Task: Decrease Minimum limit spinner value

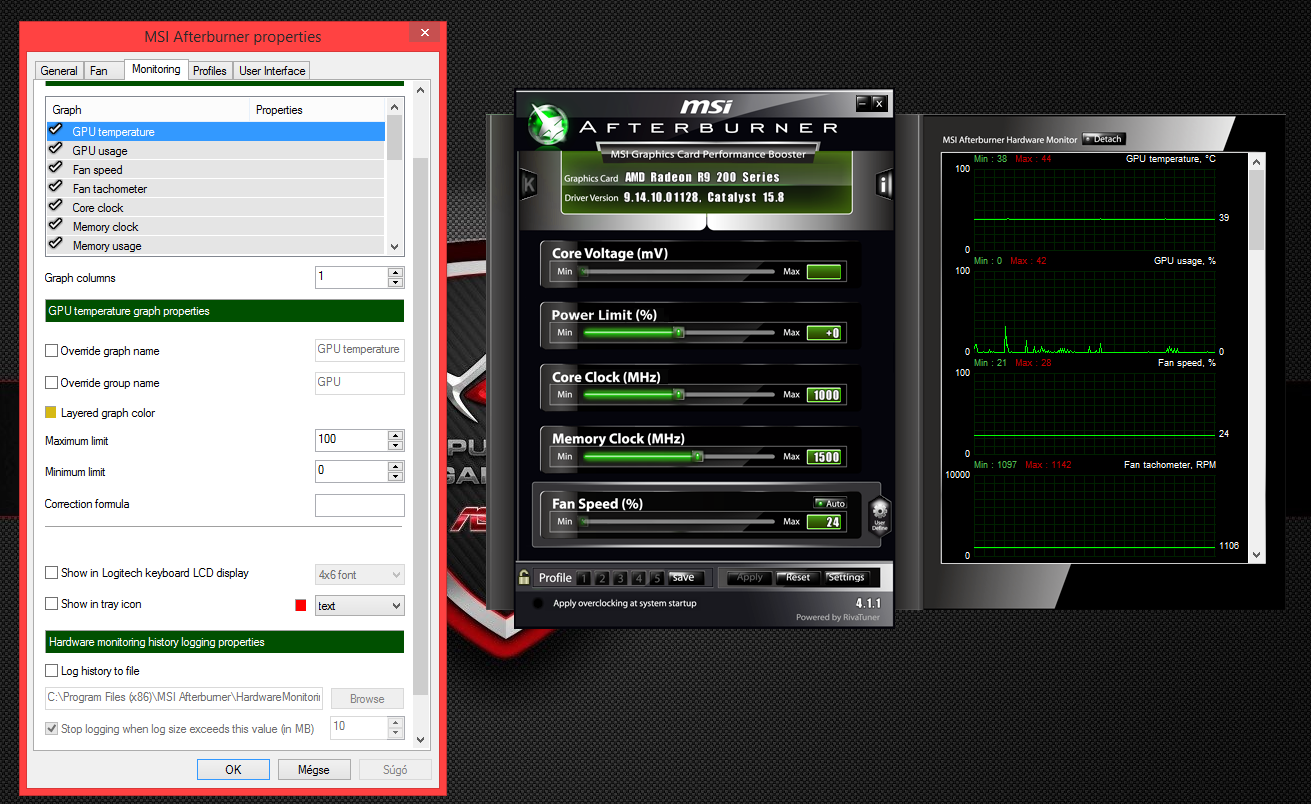Action: coord(396,476)
